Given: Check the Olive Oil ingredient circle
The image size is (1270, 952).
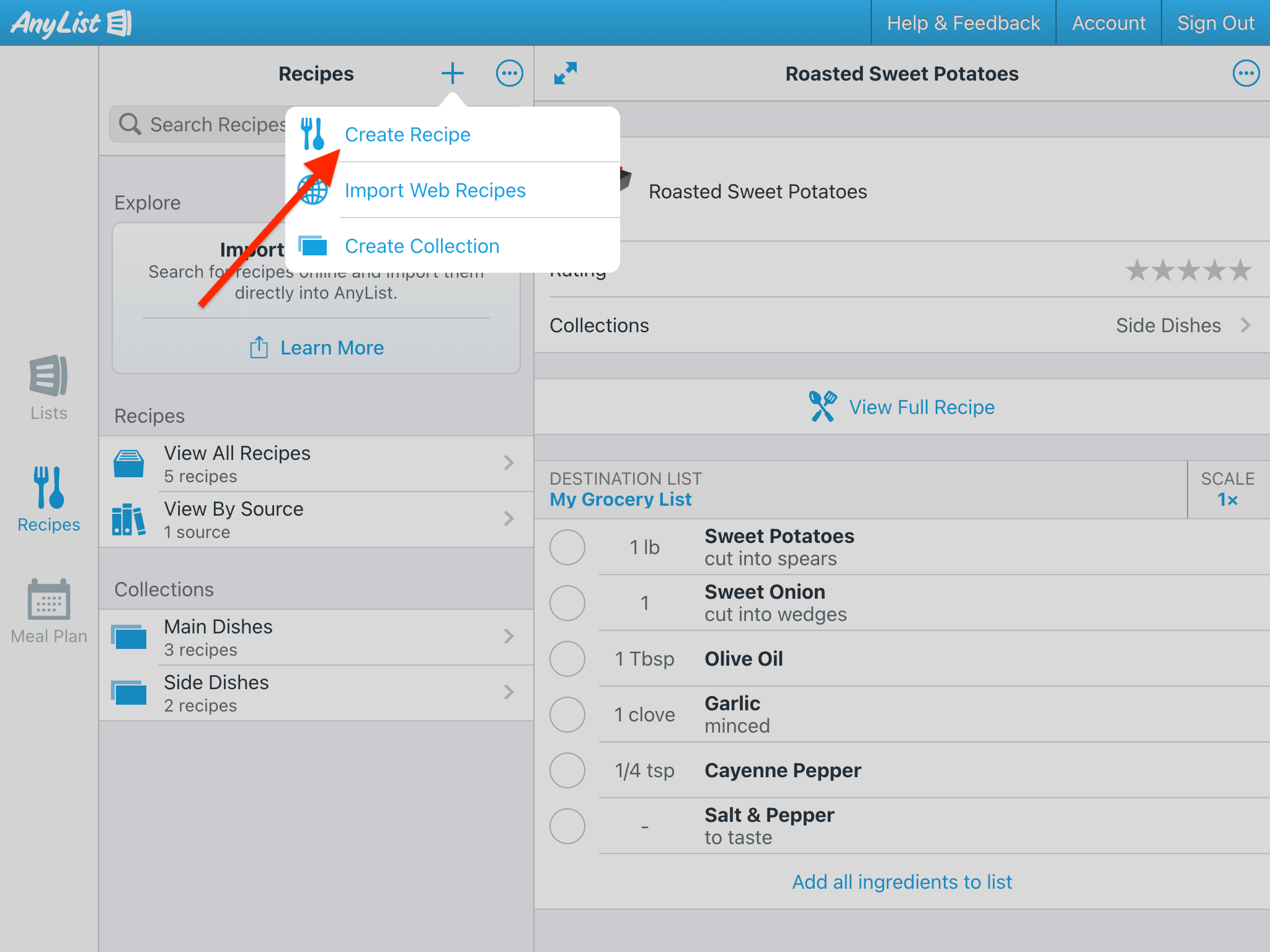Looking at the screenshot, I should tap(567, 659).
